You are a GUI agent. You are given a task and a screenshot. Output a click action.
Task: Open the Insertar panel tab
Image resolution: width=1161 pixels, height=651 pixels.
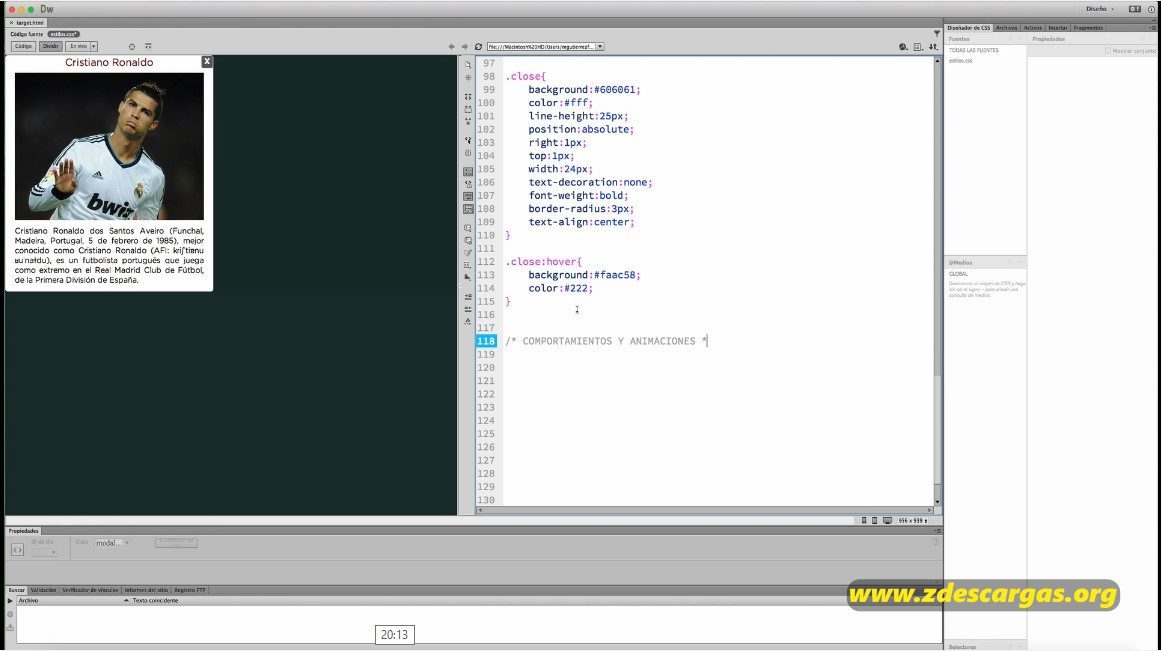coord(1057,27)
